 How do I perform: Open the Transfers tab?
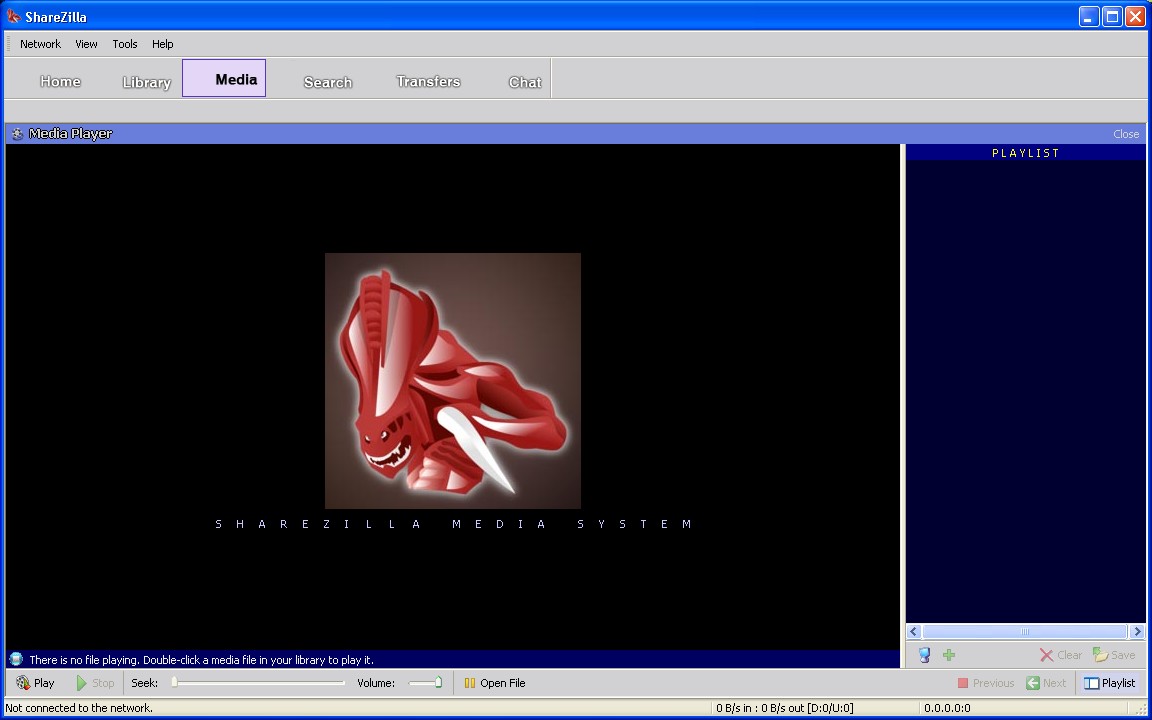click(x=428, y=81)
